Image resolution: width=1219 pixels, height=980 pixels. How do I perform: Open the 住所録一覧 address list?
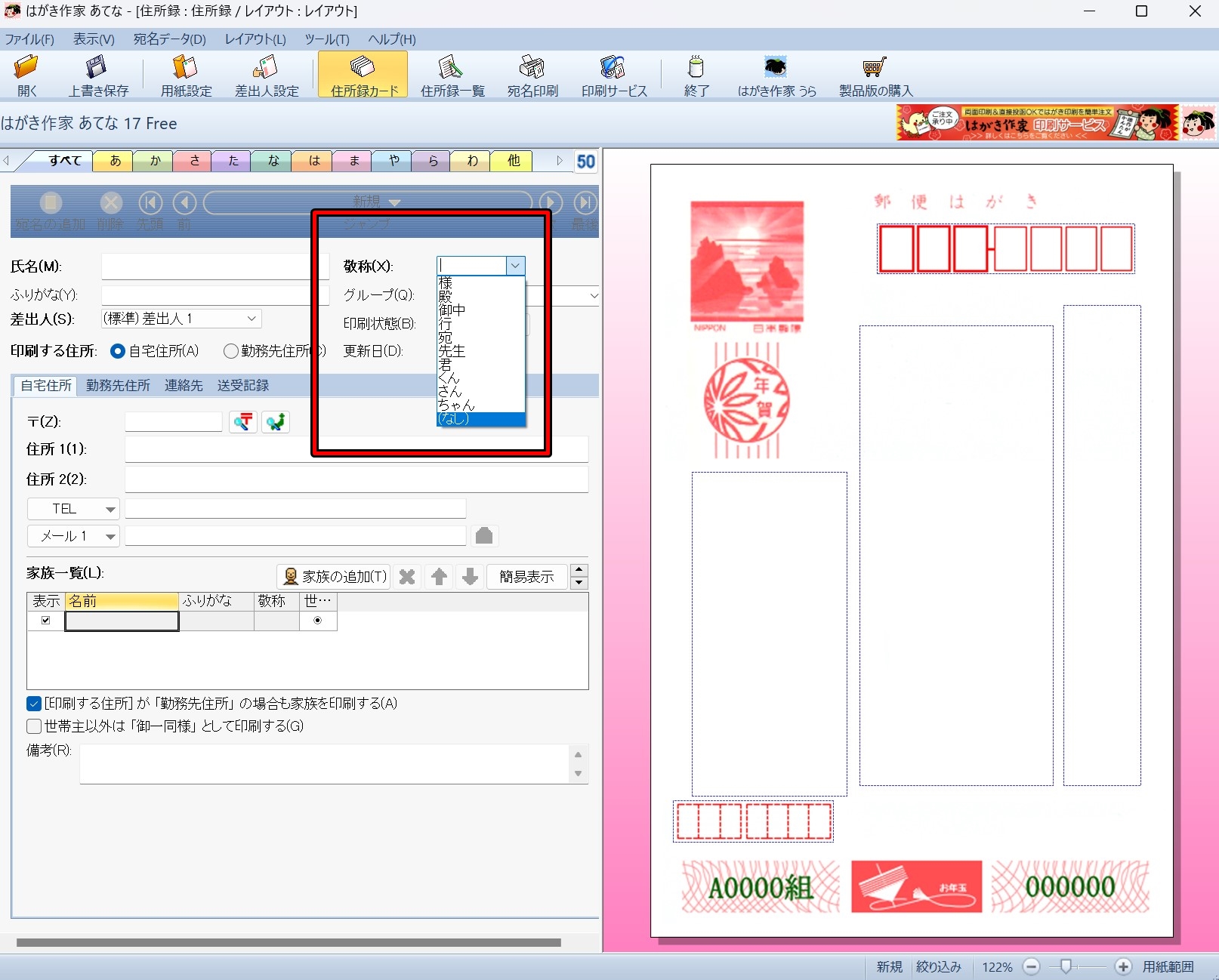452,75
